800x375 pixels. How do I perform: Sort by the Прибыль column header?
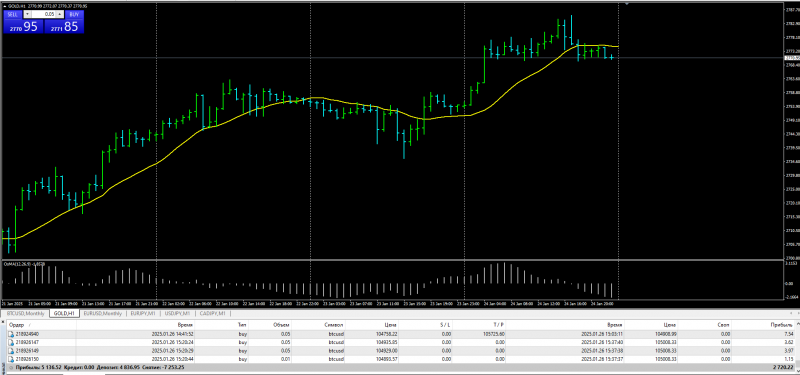(x=783, y=324)
